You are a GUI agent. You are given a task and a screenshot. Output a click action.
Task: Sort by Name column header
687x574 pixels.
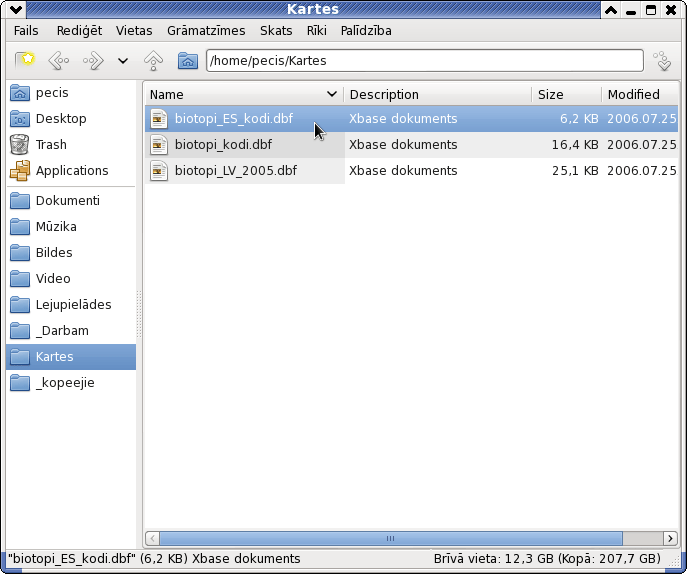[x=244, y=95]
